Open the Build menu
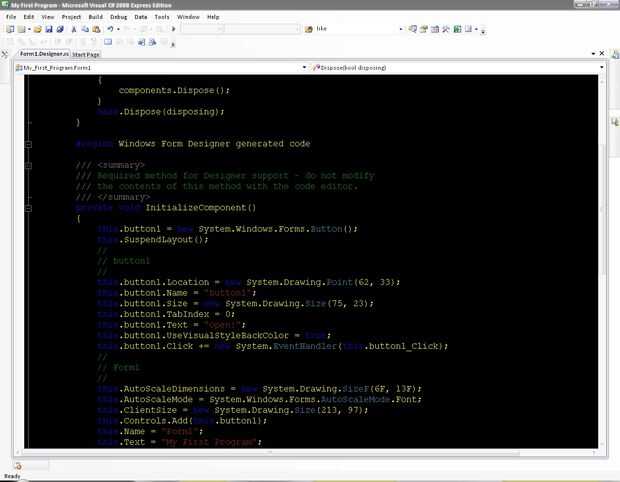The height and width of the screenshot is (482, 620). [96, 17]
